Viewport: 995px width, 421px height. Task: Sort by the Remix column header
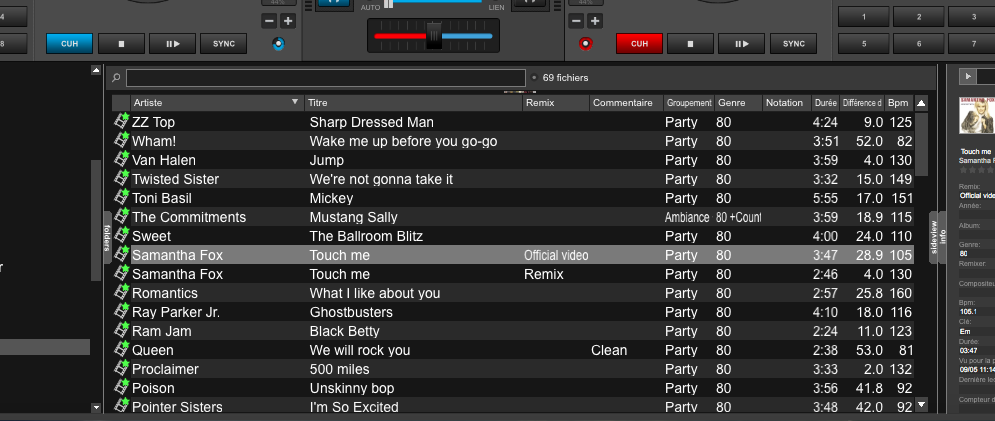555,103
